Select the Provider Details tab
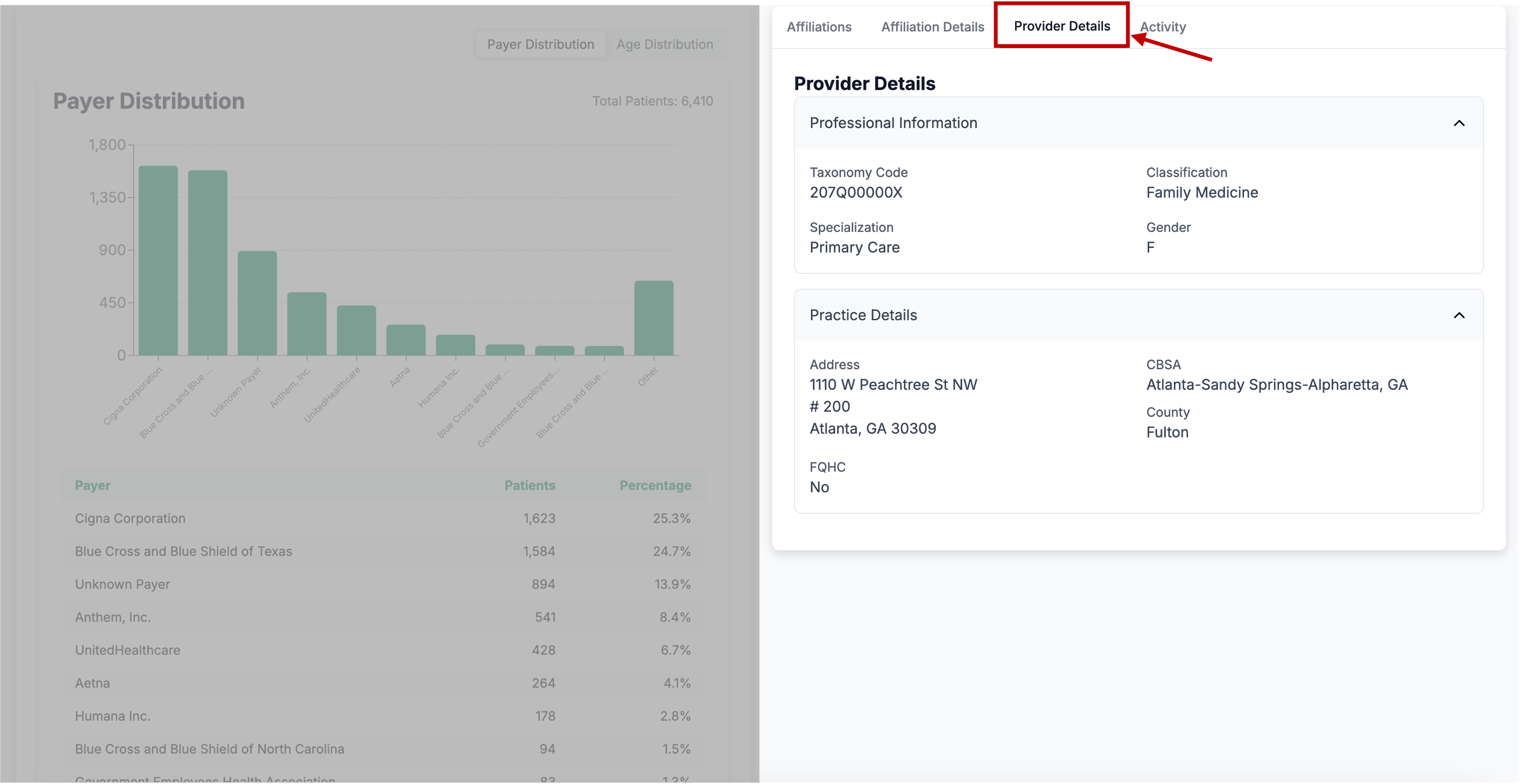 (1062, 26)
